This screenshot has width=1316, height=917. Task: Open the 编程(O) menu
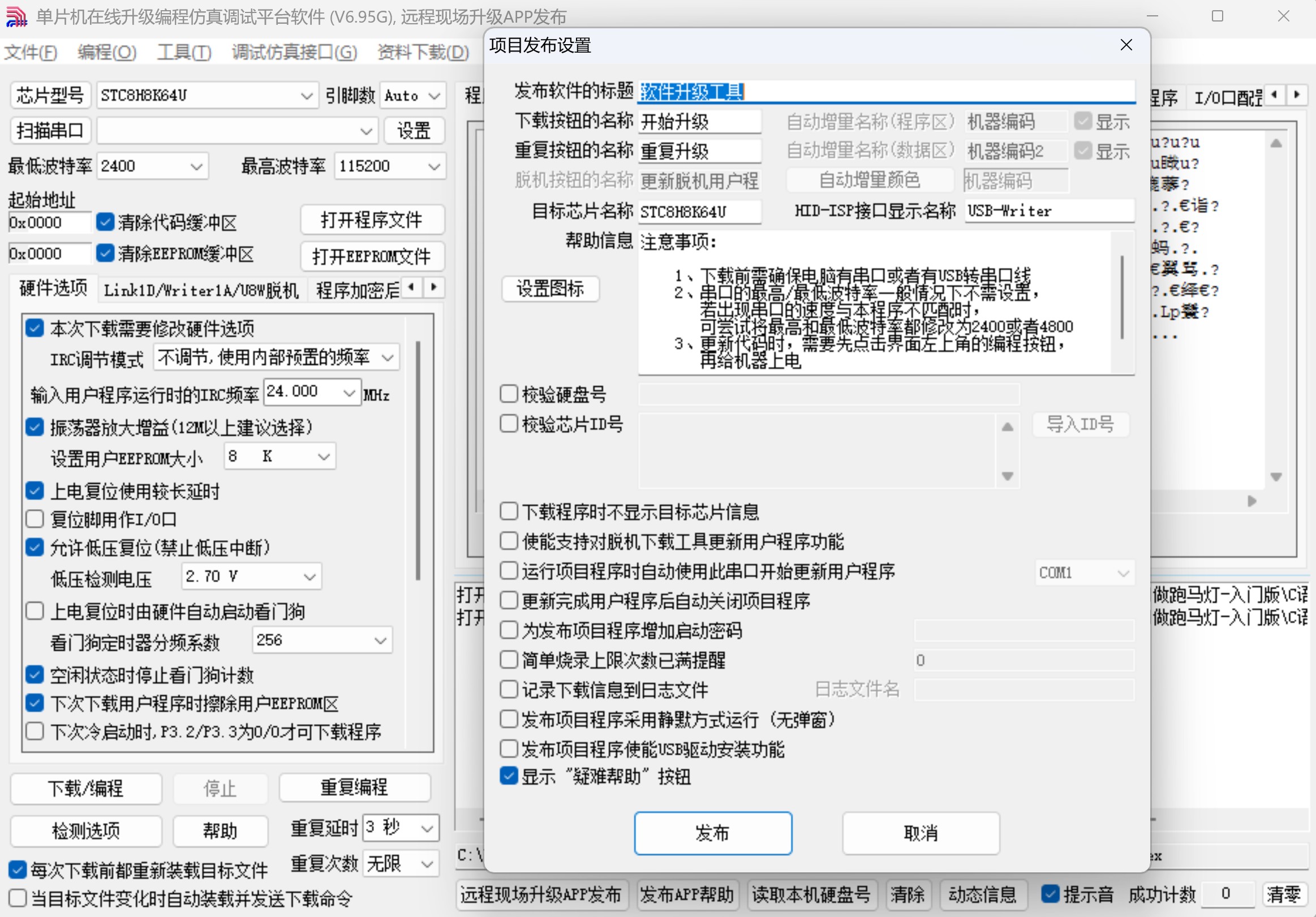click(x=107, y=52)
